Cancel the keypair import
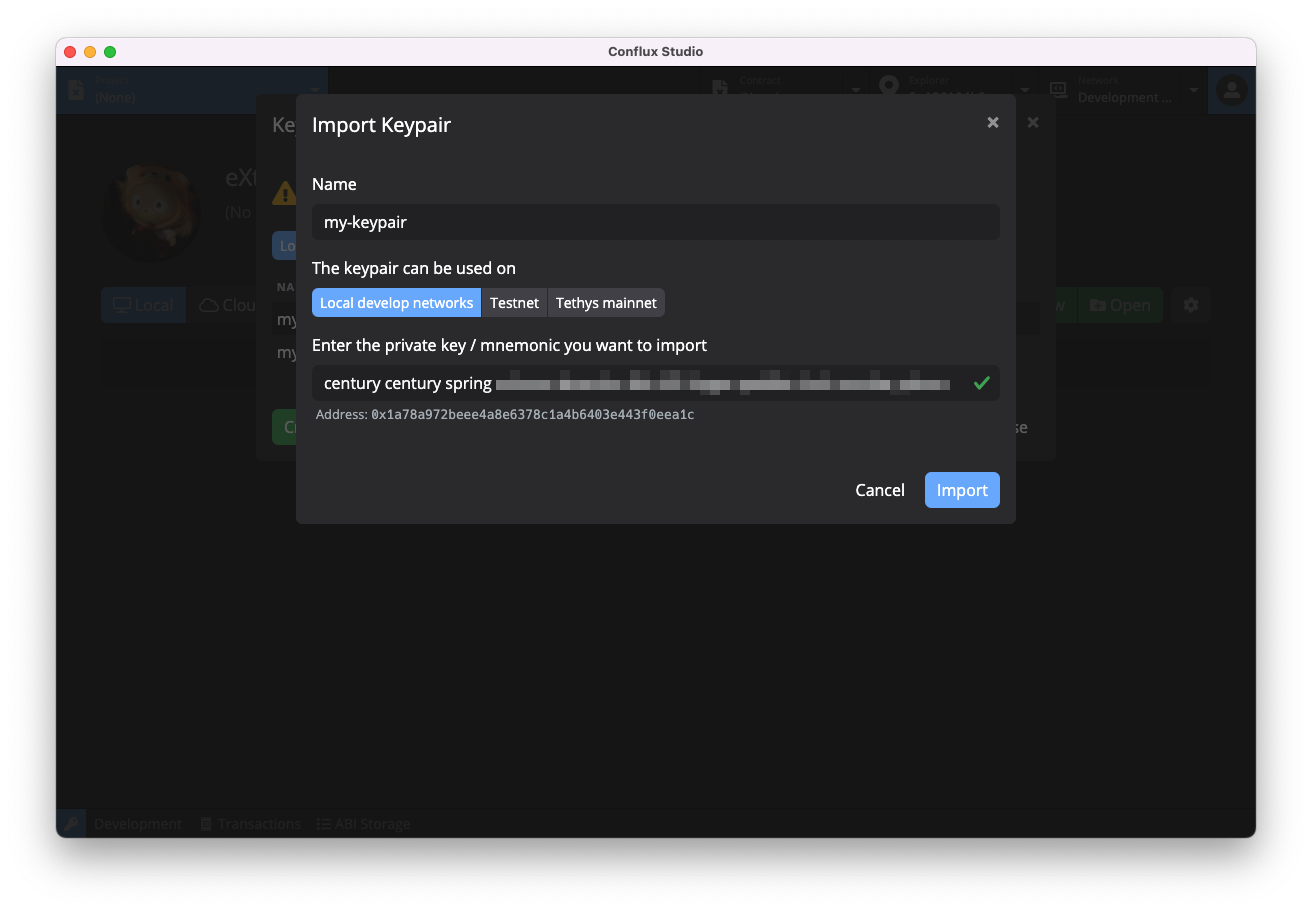This screenshot has width=1312, height=912. (x=880, y=490)
